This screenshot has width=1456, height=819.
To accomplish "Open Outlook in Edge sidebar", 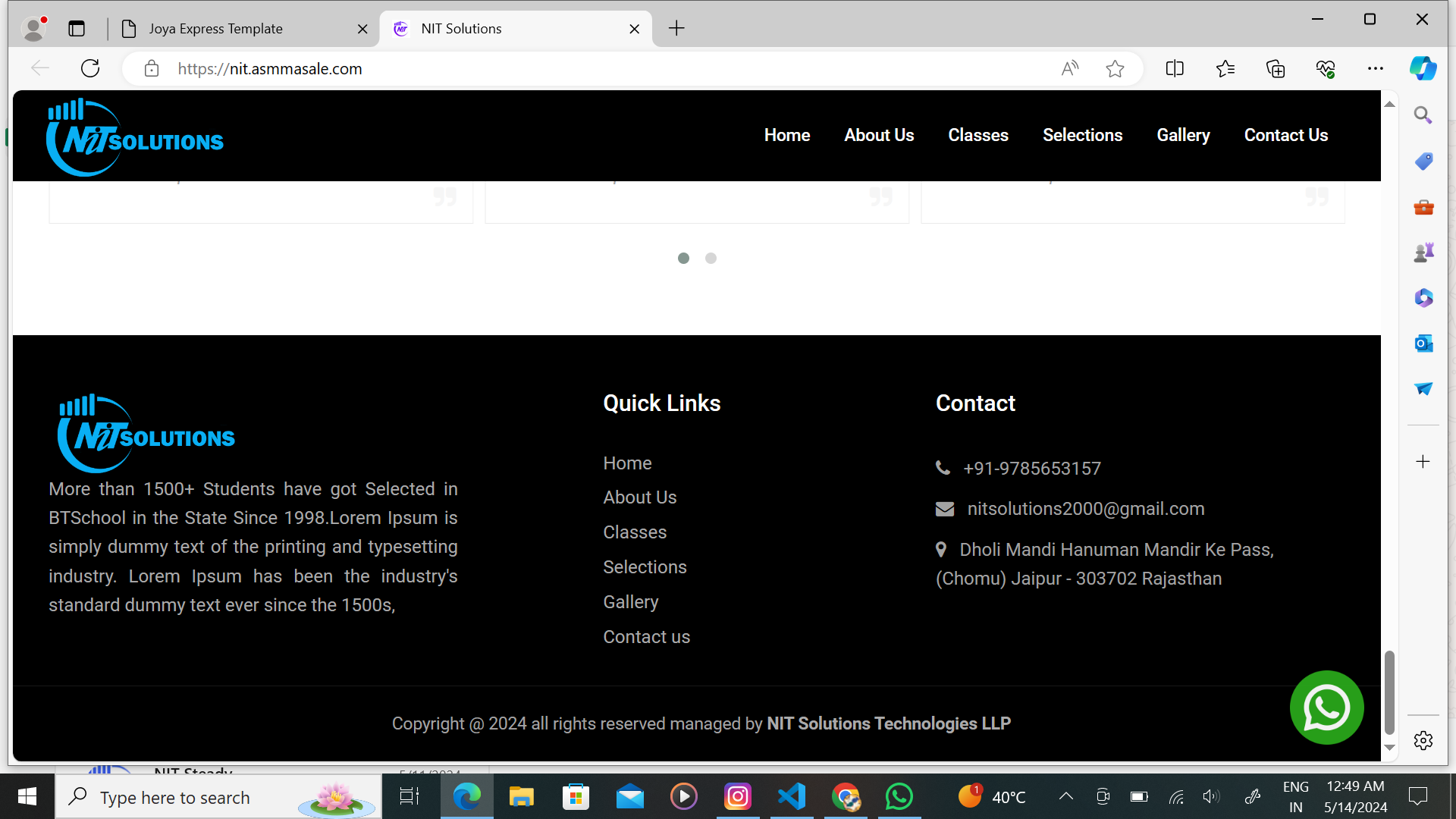I will (1423, 344).
